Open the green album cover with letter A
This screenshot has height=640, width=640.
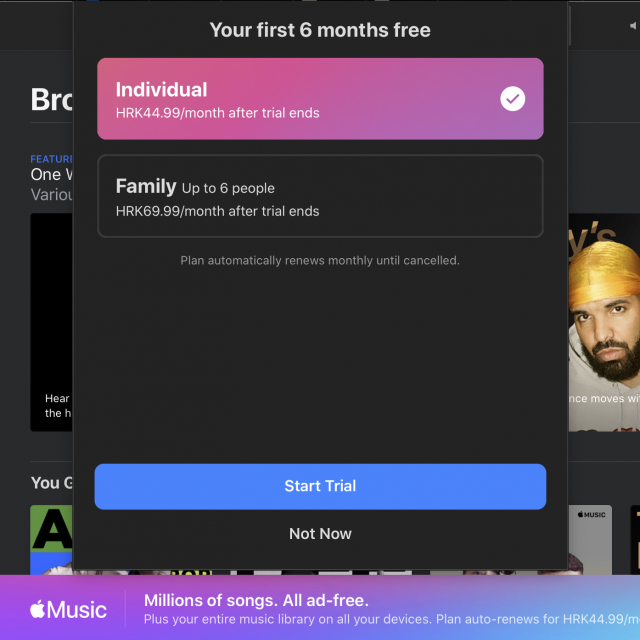[51, 540]
